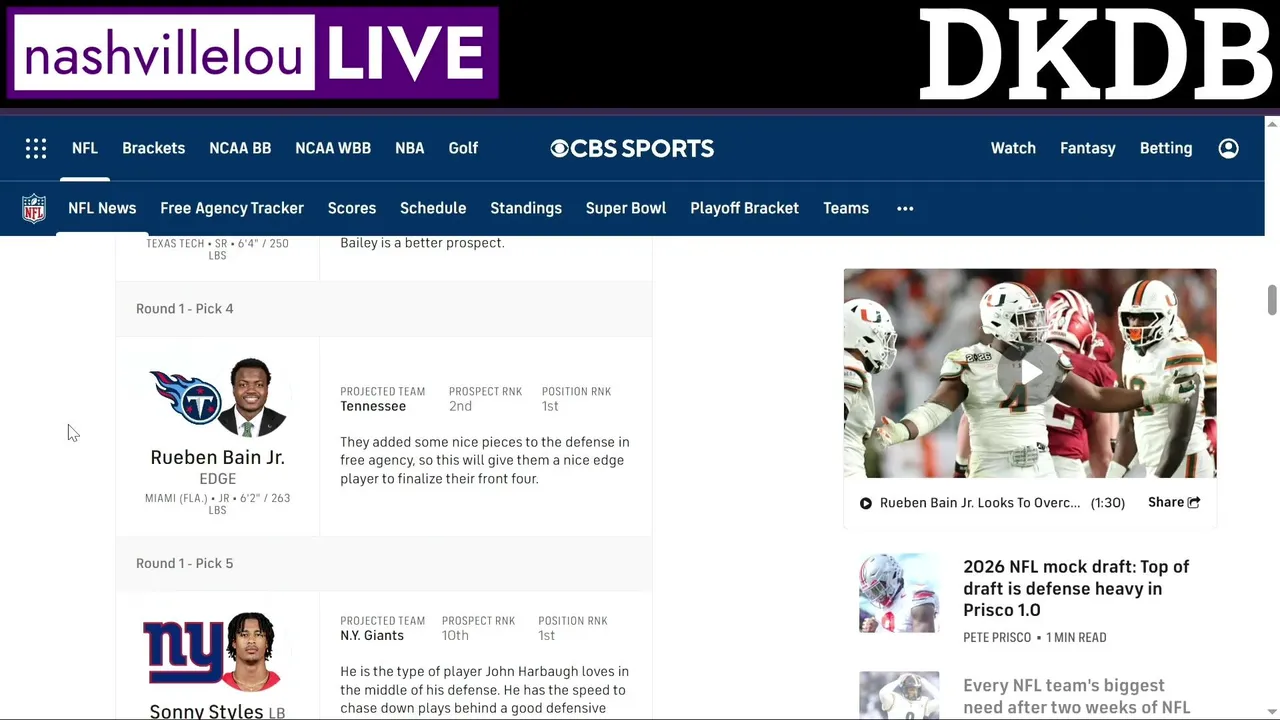The image size is (1280, 720).
Task: Click the Tennessee Titans team logo
Action: [185, 397]
